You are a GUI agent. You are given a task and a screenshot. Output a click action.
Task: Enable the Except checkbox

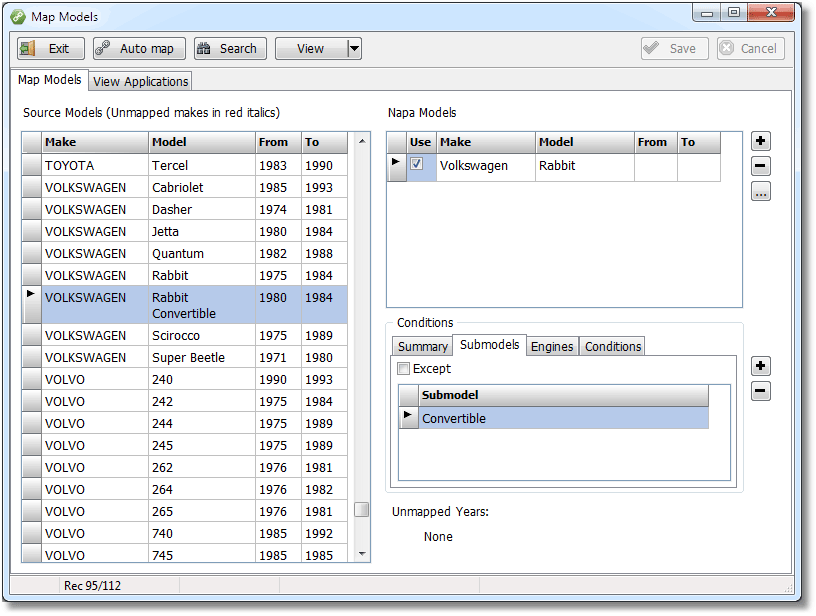(x=404, y=369)
